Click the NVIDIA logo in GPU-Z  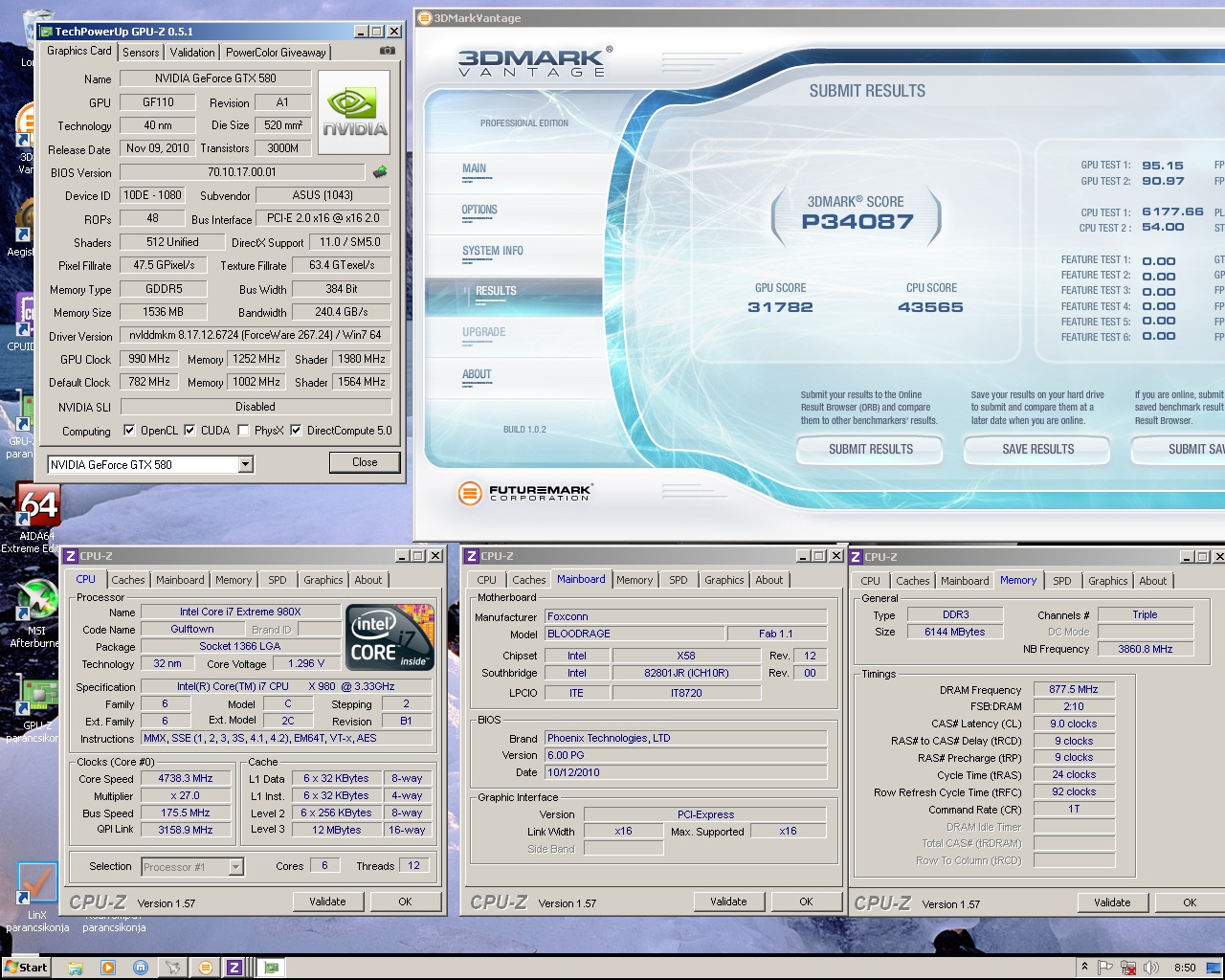354,113
